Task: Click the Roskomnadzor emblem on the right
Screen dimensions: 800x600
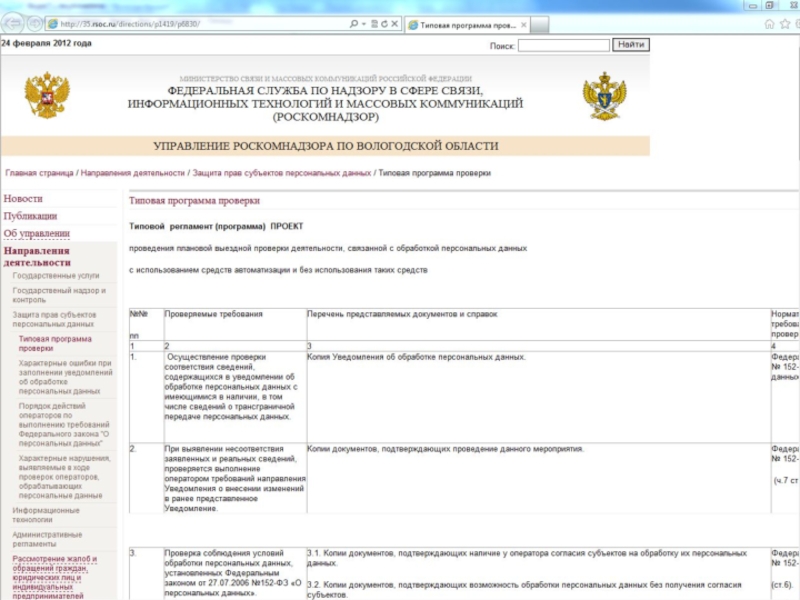Action: click(x=605, y=96)
